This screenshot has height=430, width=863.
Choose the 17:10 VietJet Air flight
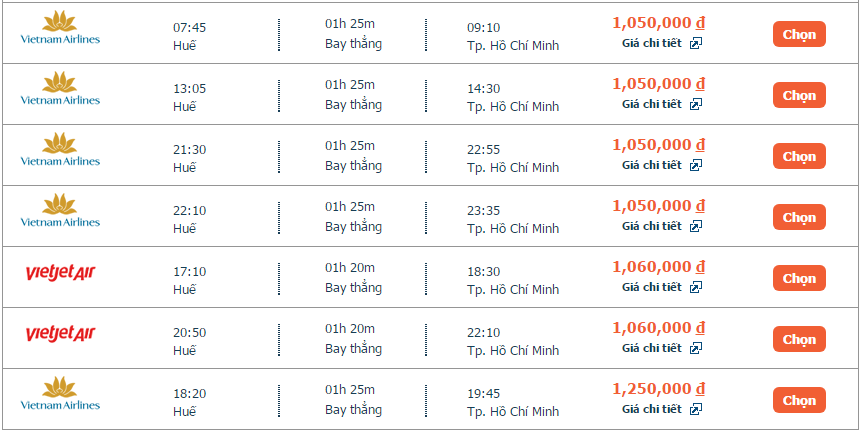point(799,279)
